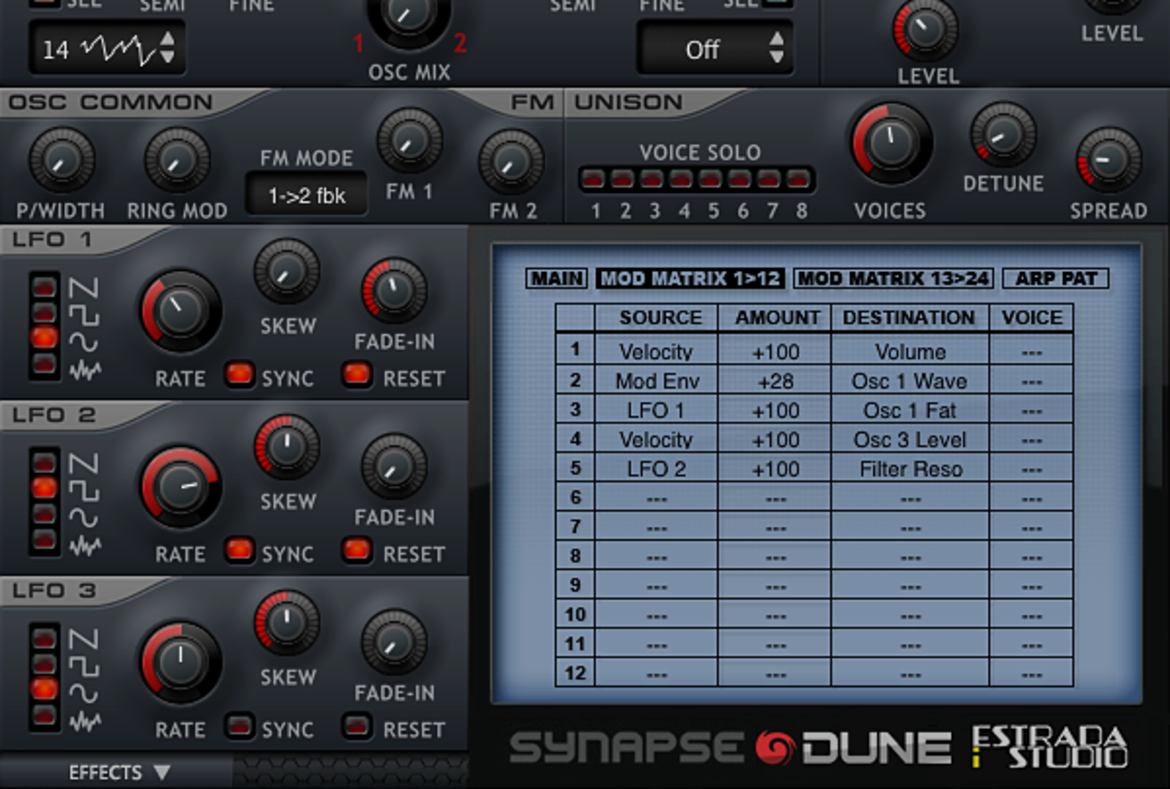
Task: Solo unison voice 6
Action: pos(739,179)
